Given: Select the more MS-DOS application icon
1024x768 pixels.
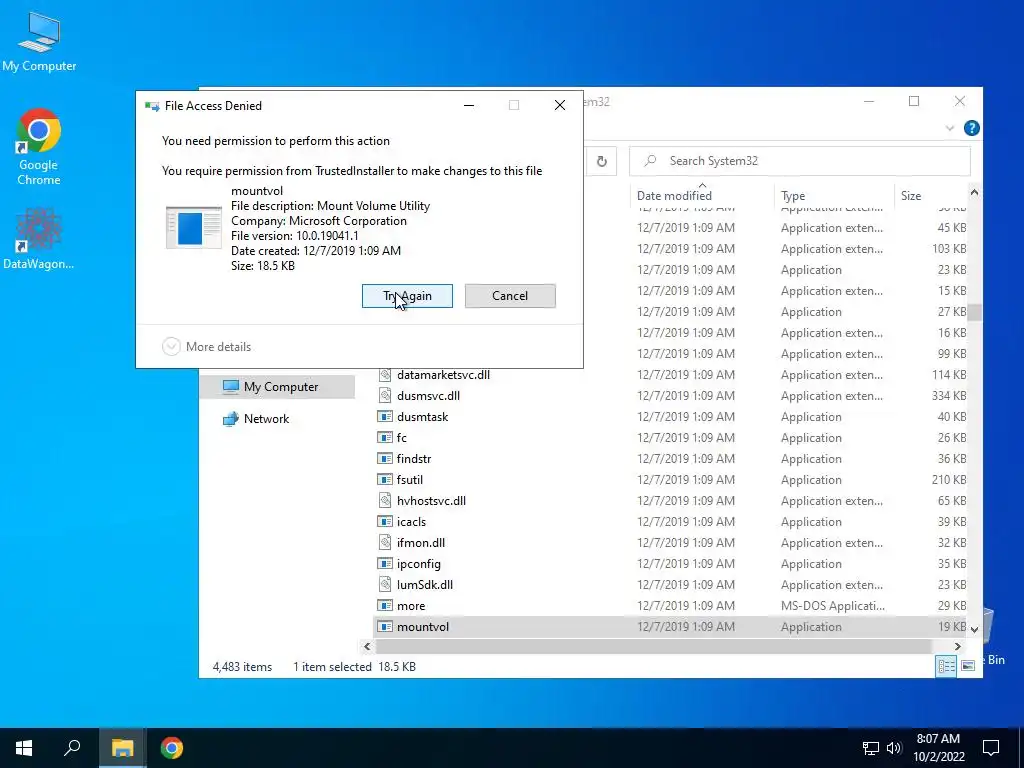Looking at the screenshot, I should pyautogui.click(x=385, y=605).
